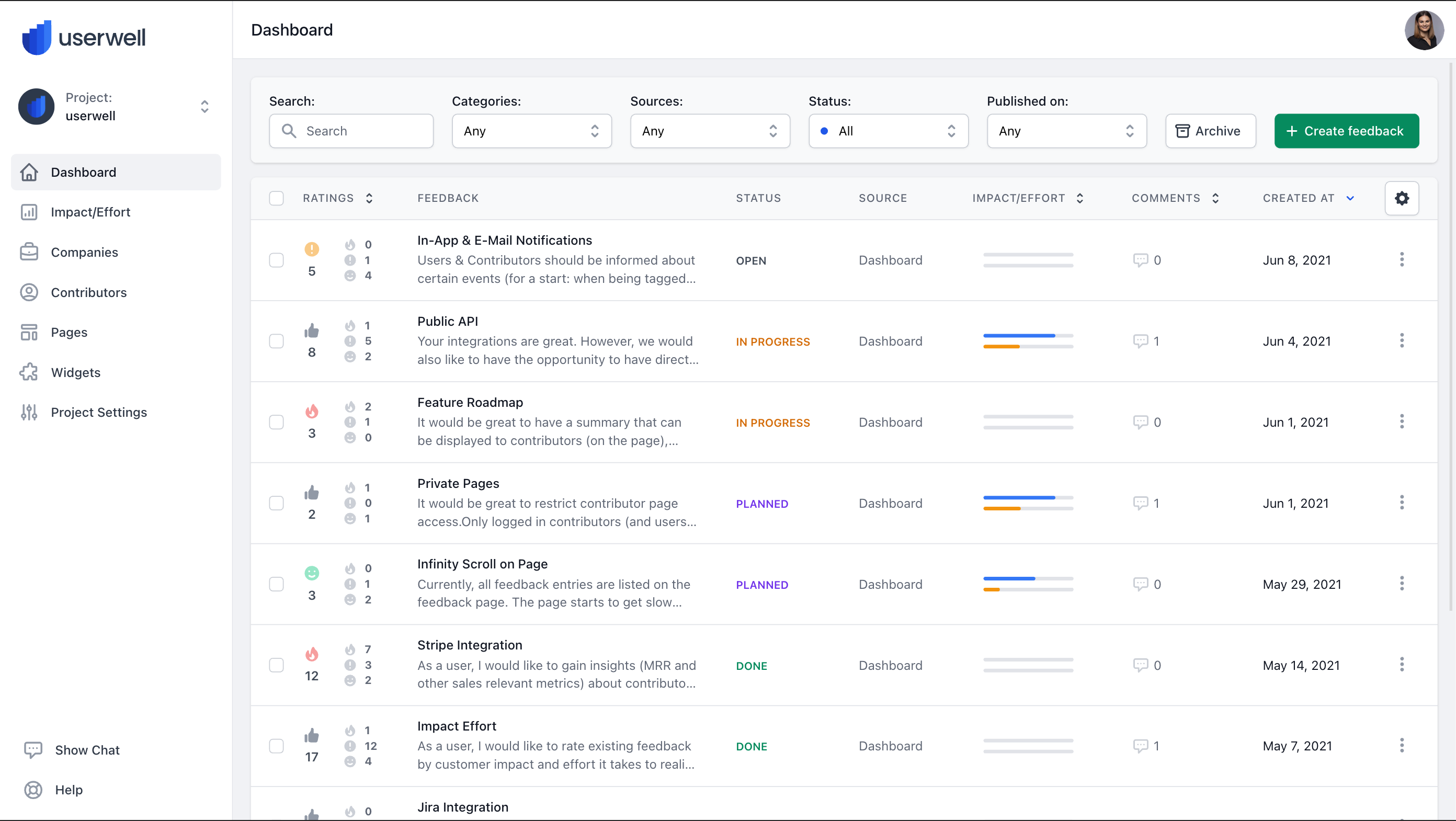
Task: Open Project Settings in sidebar
Action: point(98,412)
